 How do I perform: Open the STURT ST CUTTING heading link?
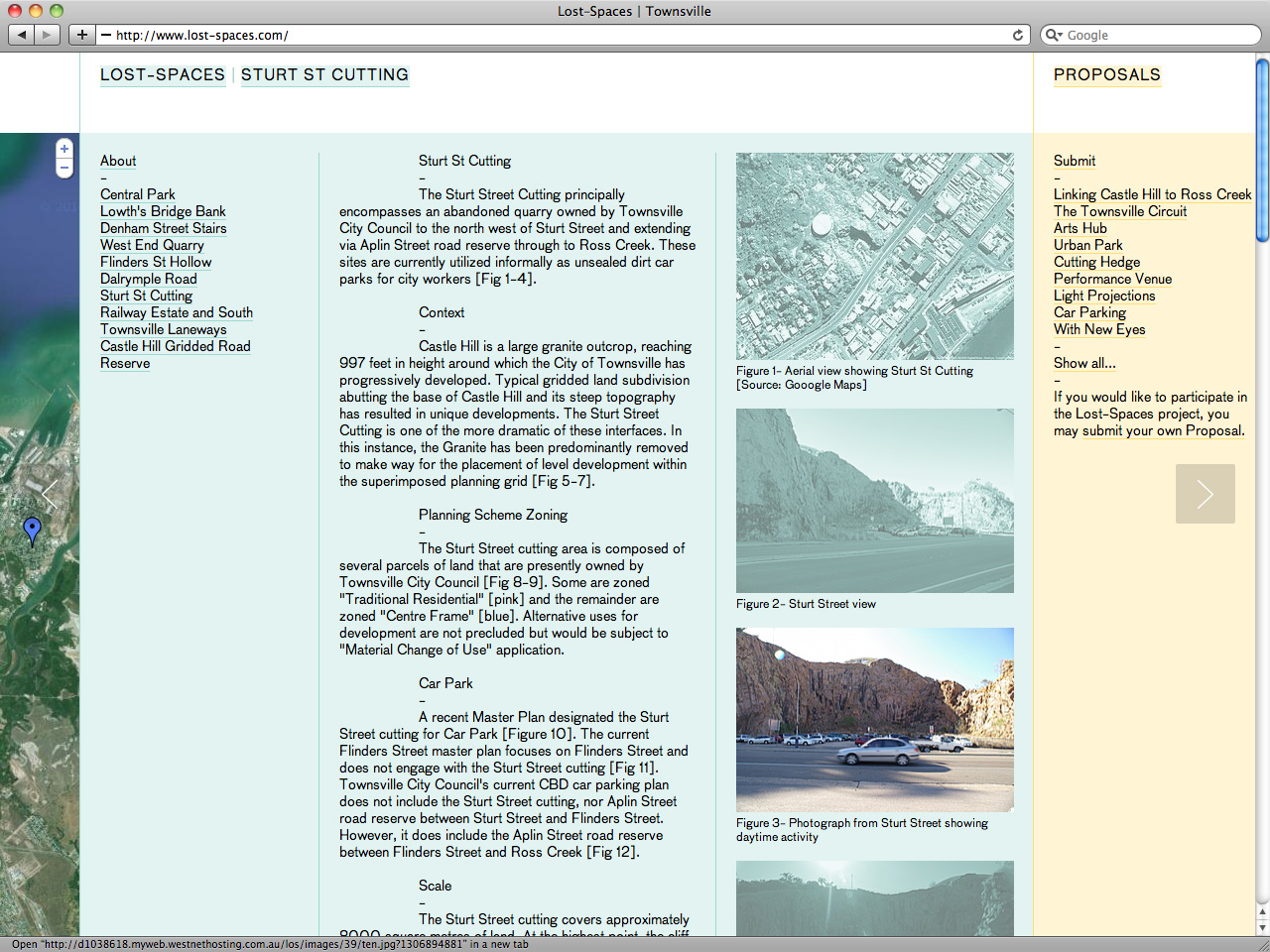click(x=324, y=75)
